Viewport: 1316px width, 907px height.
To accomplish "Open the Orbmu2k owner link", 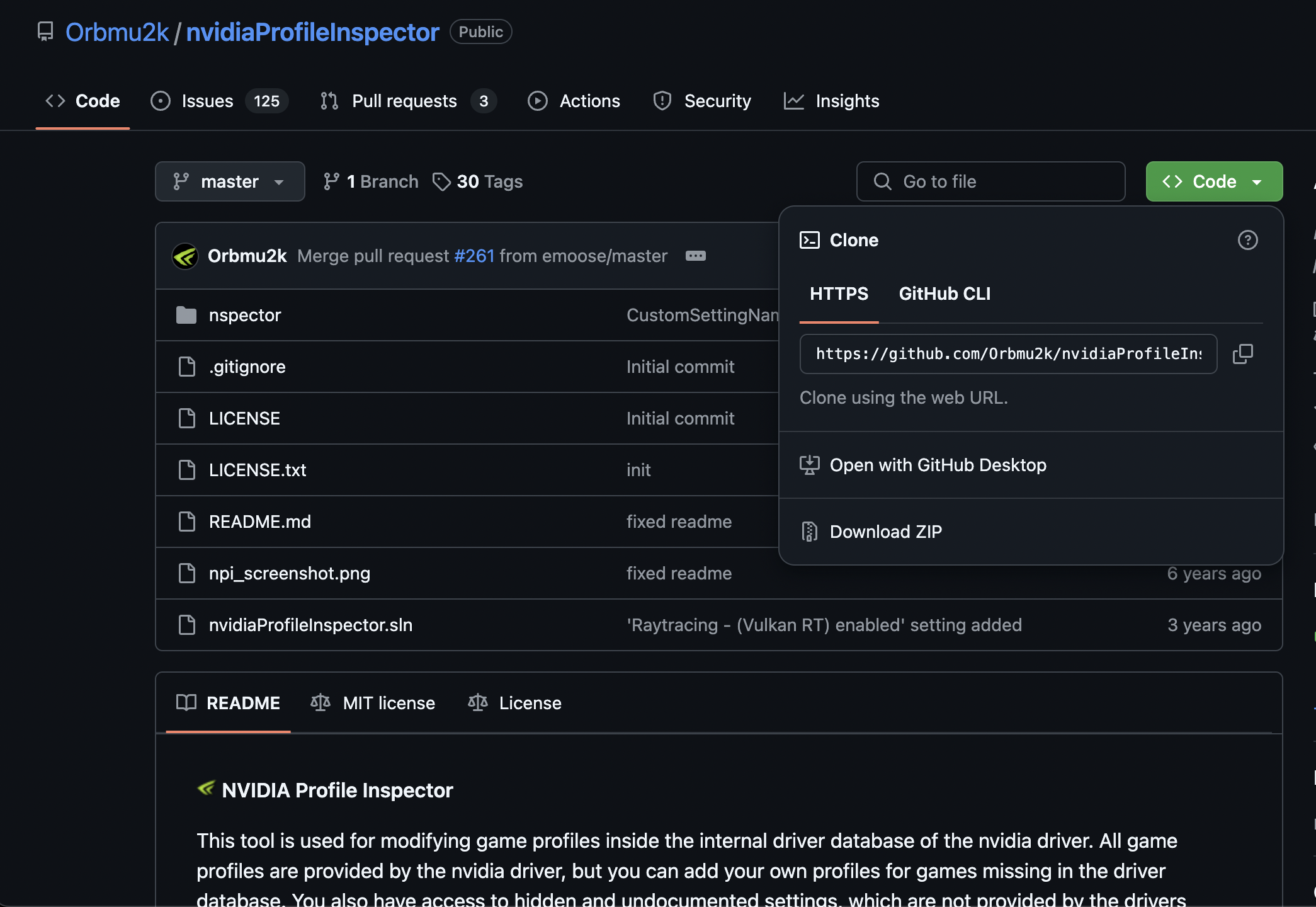I will [x=117, y=32].
